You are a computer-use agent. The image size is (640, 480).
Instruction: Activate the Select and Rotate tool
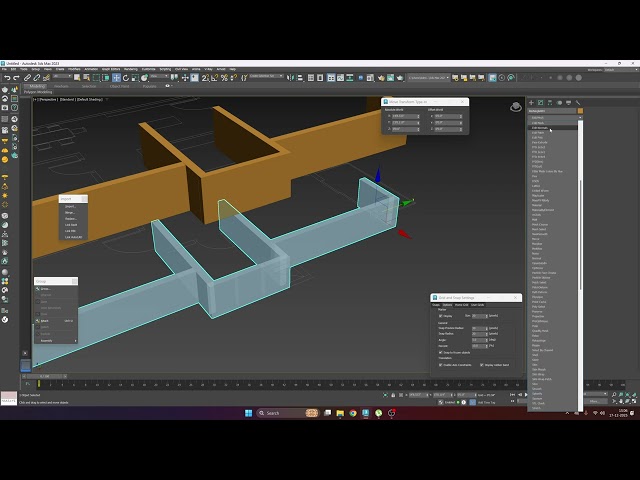pyautogui.click(x=126, y=78)
